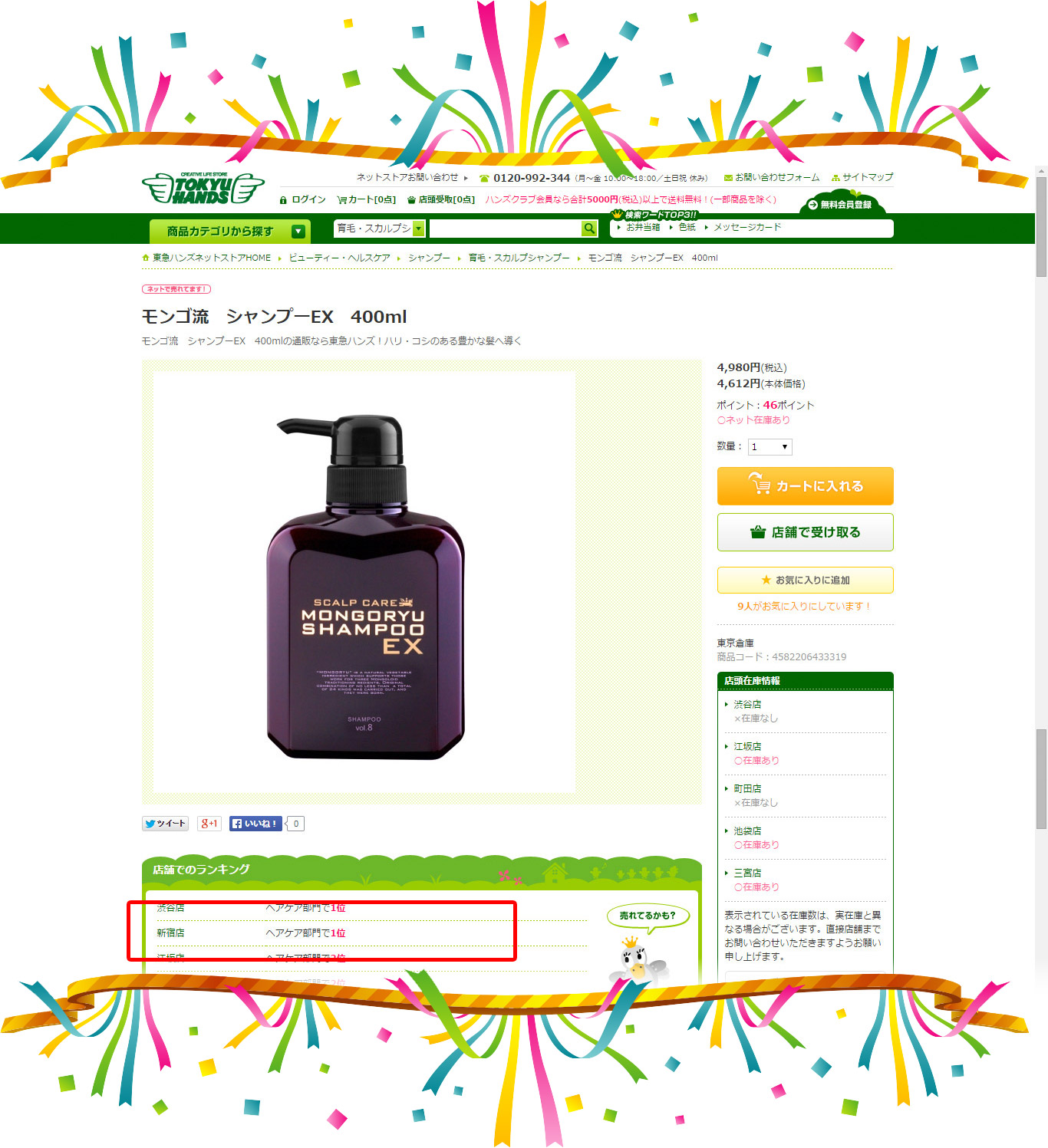The height and width of the screenshot is (1148, 1048).
Task: Select シャンプー breadcrumb item
Action: [x=429, y=258]
